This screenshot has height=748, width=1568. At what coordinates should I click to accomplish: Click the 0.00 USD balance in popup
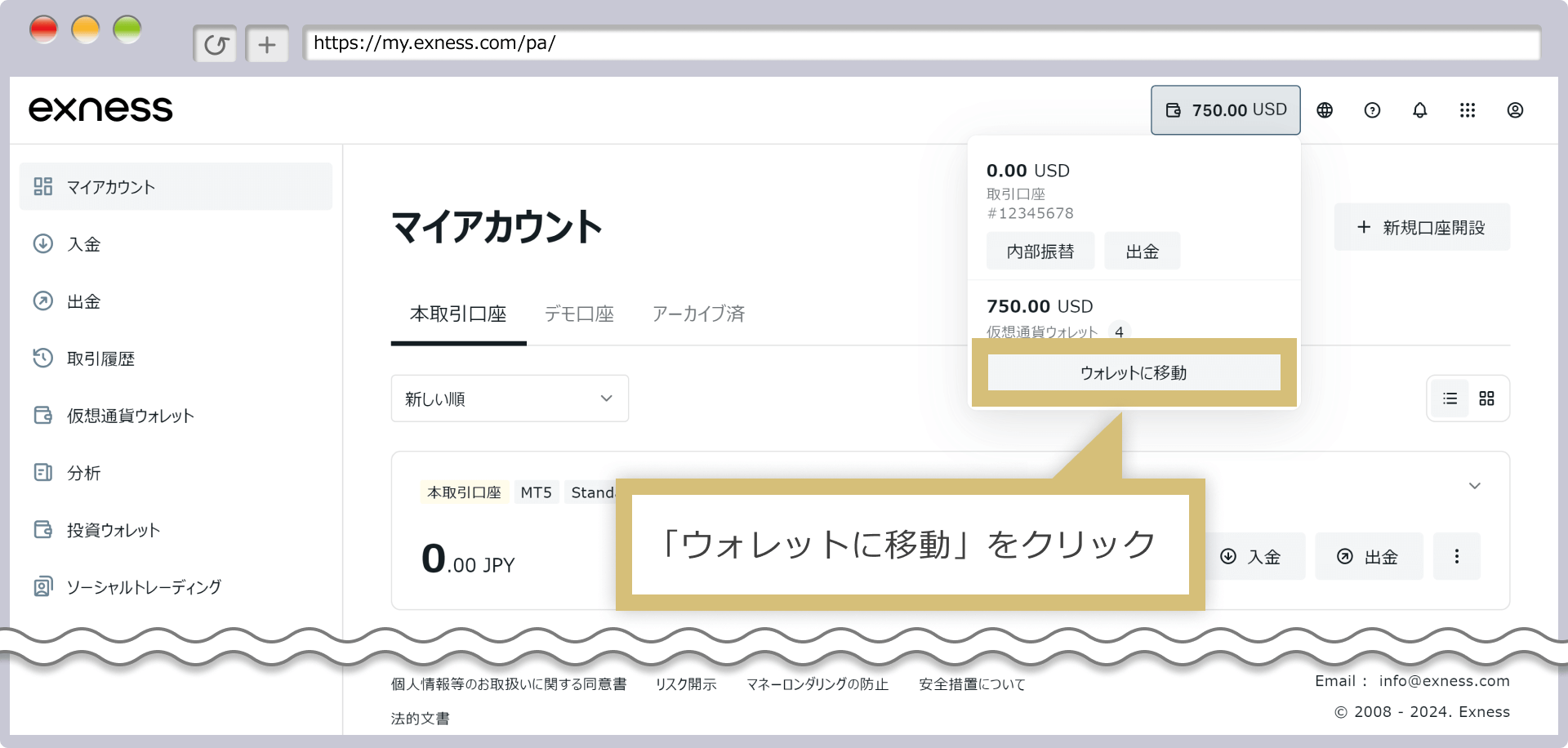click(1028, 171)
